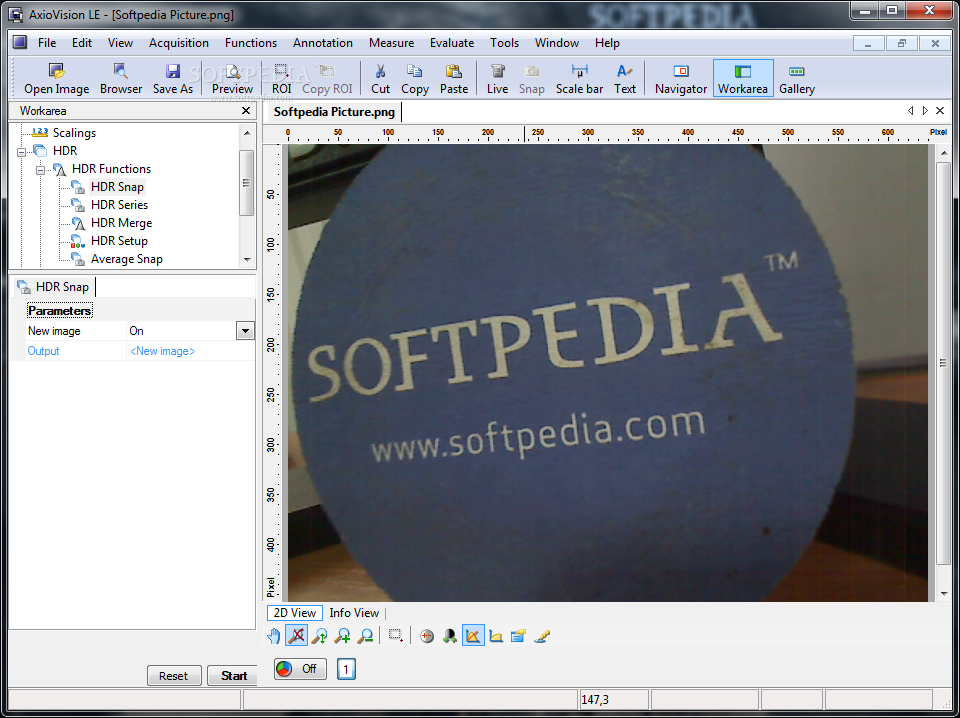Click the workarea tree scroll down arrow
The height and width of the screenshot is (718, 960).
pos(247,260)
